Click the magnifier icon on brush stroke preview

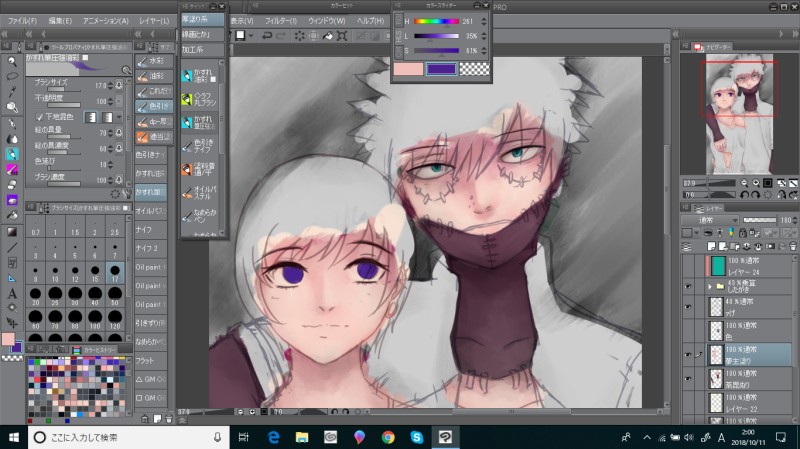click(x=126, y=70)
